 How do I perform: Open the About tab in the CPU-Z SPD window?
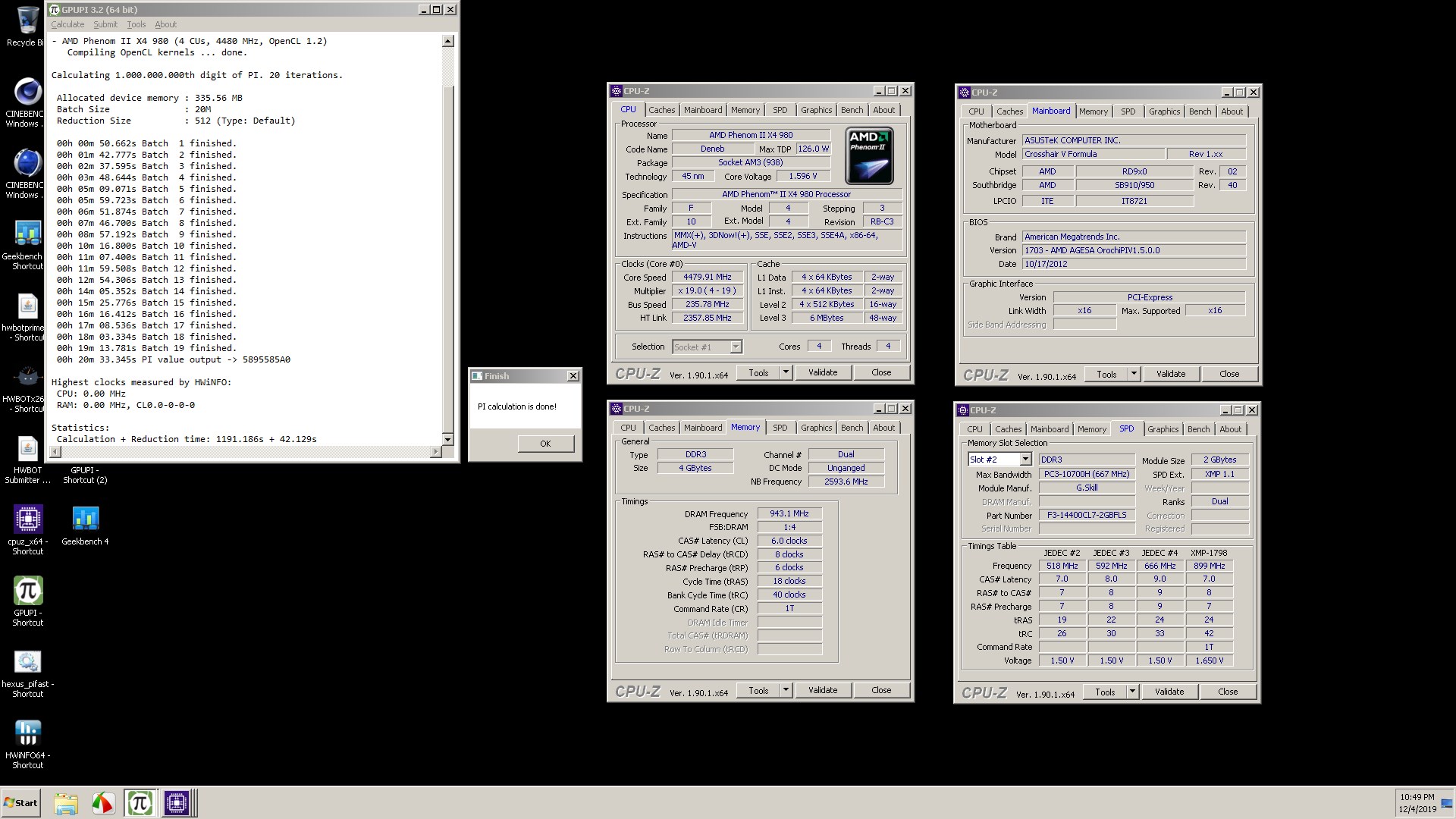(x=1230, y=429)
